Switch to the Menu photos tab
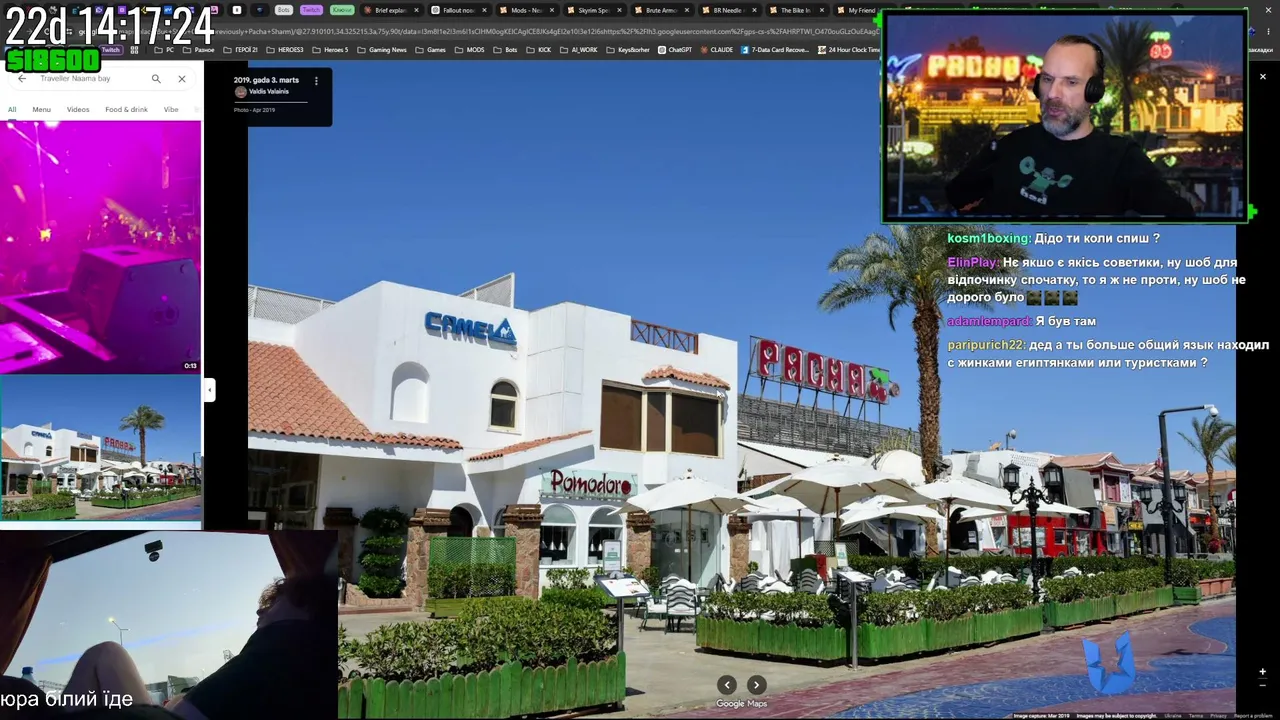The height and width of the screenshot is (720, 1280). tap(41, 109)
